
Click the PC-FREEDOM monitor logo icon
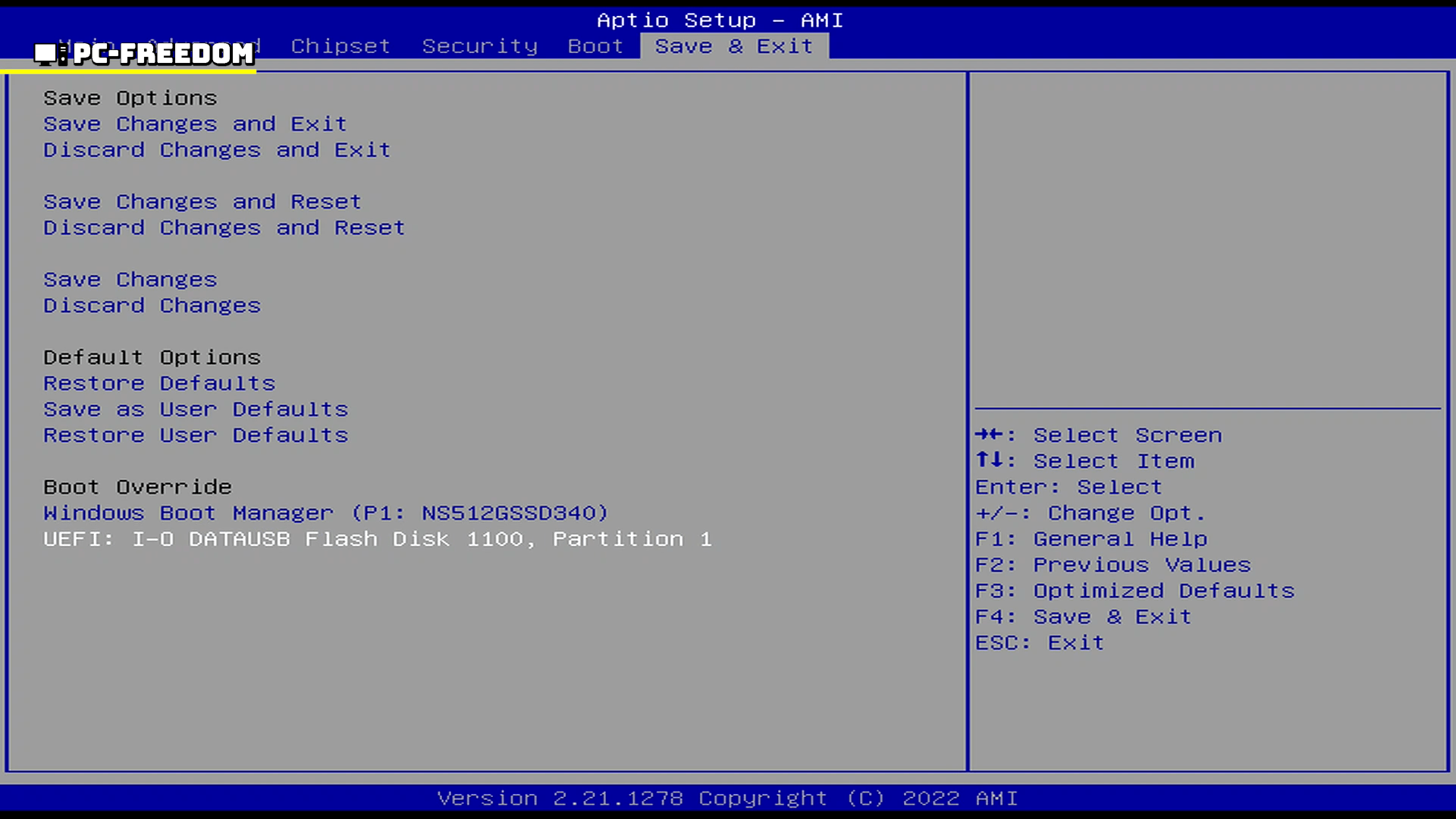tap(50, 53)
